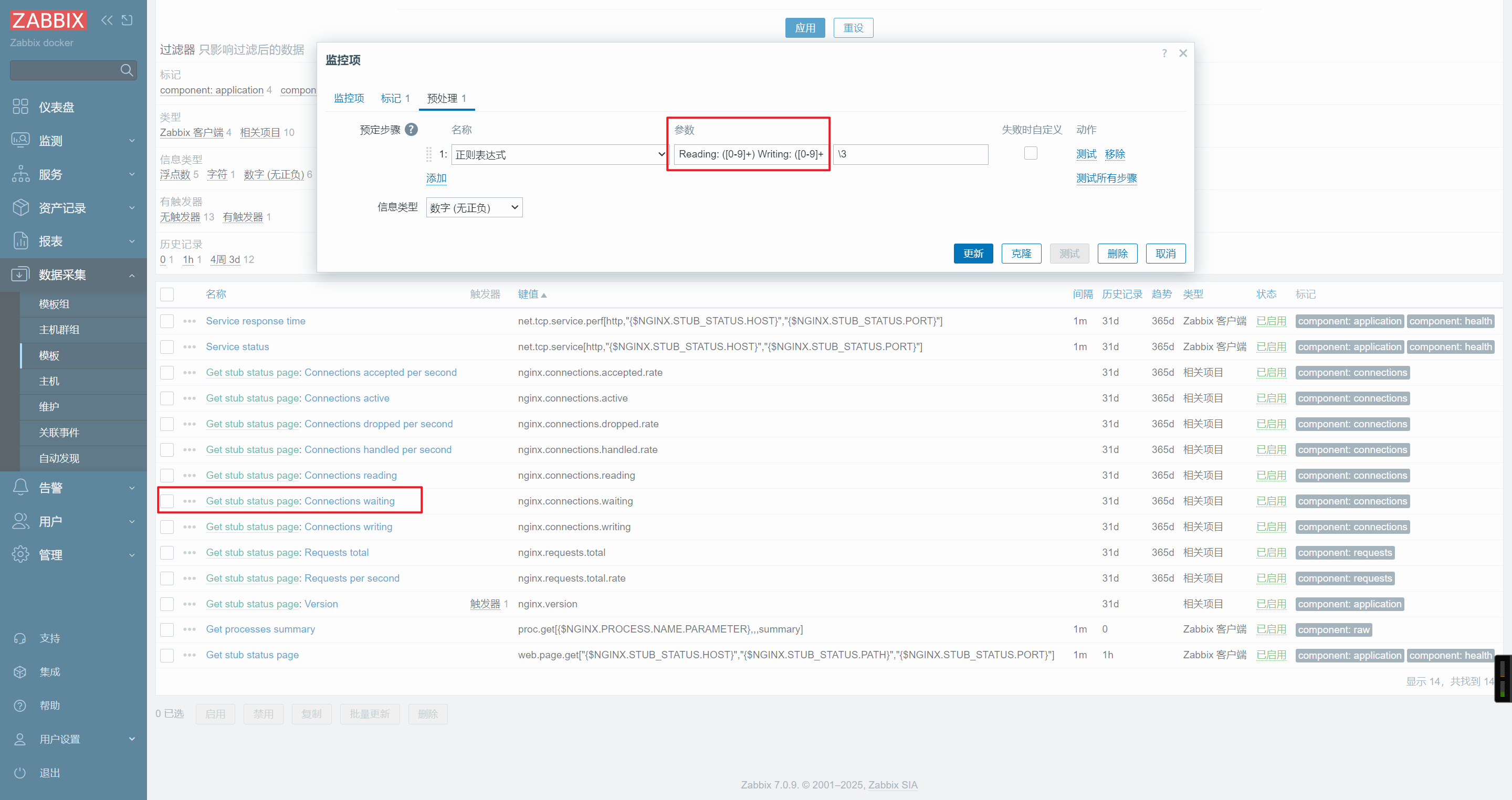Open the 告警 alerts bell icon
This screenshot has width=1512, height=800.
[20, 488]
